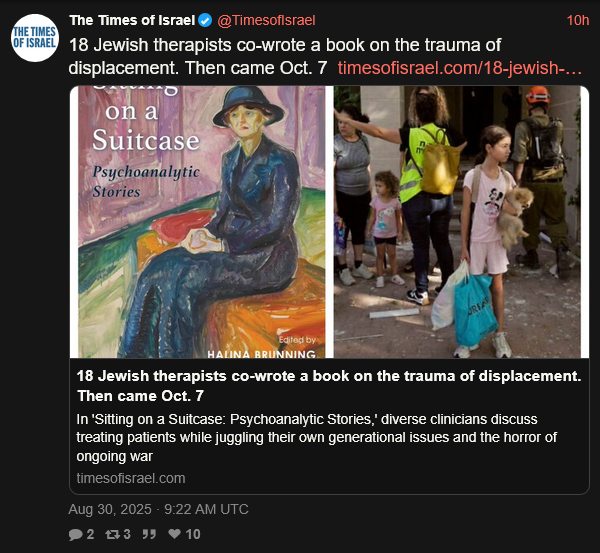Click the blue verified checkmark badge
This screenshot has width=600, height=553.
205,20
